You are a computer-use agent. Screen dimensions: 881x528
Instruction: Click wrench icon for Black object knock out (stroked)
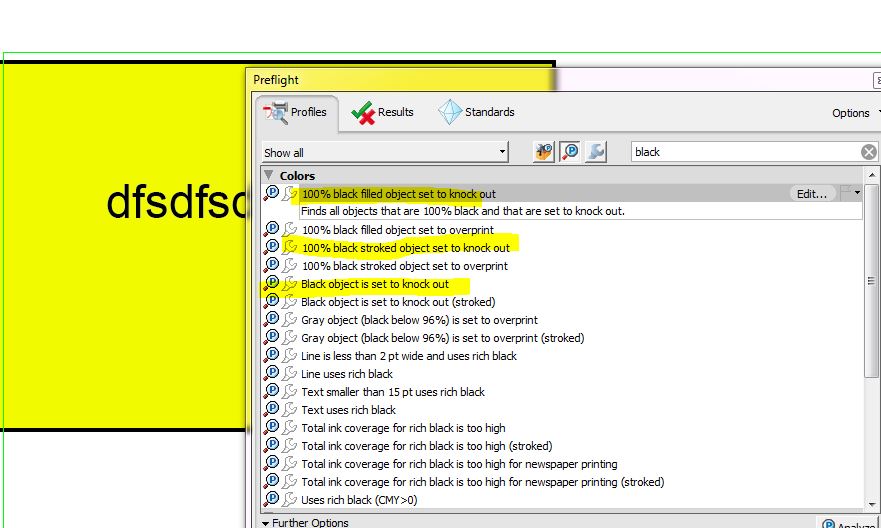(x=289, y=301)
